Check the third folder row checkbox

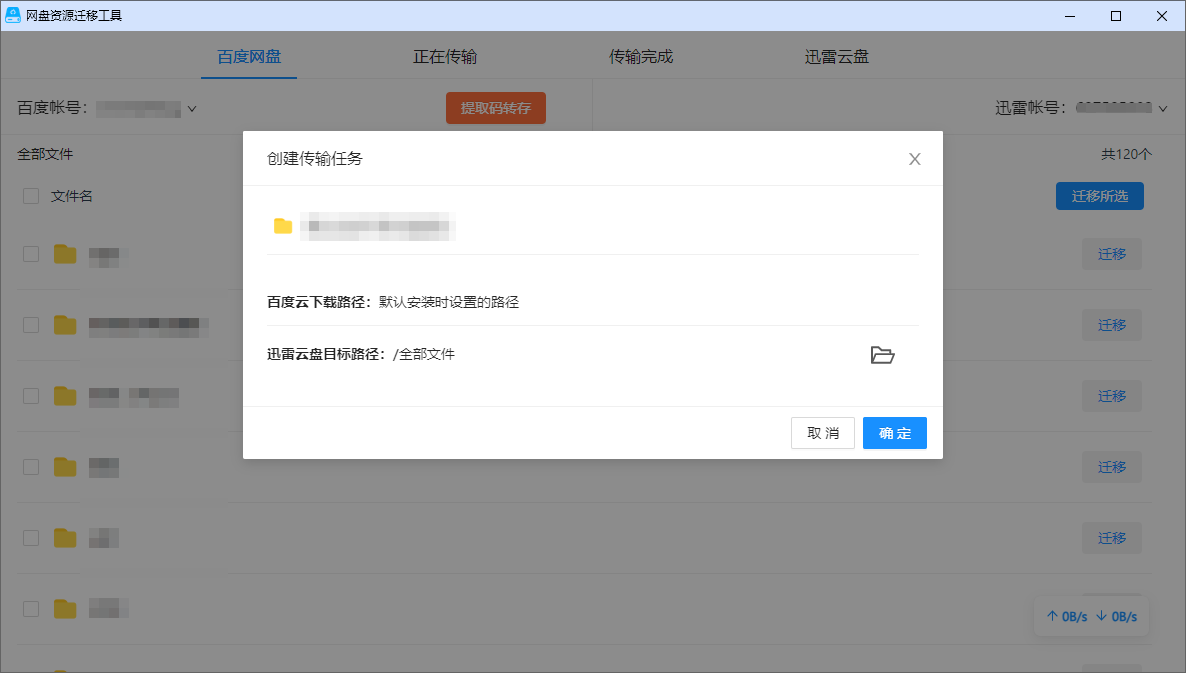(31, 396)
